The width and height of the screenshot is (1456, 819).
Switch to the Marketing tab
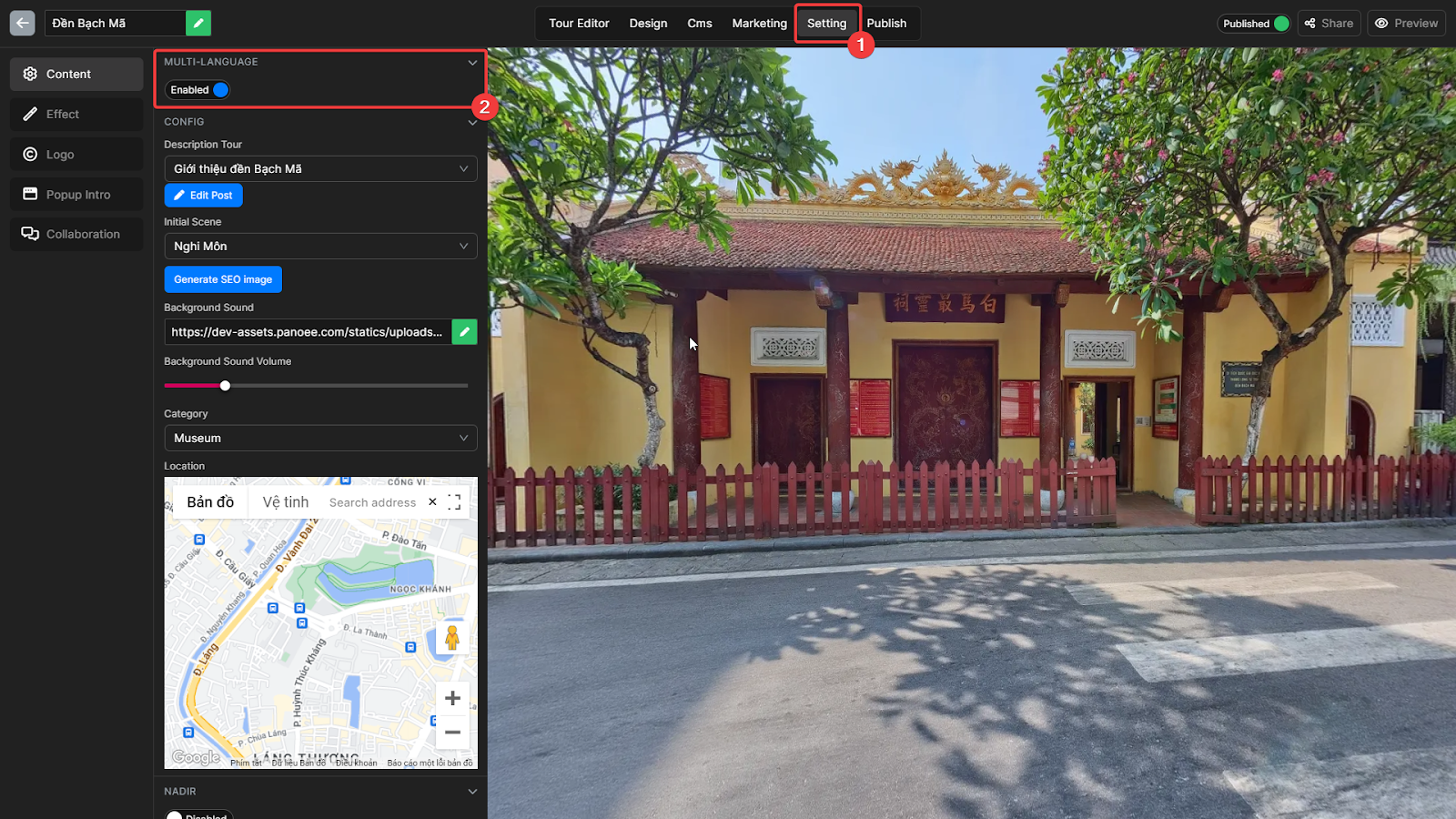coord(759,23)
